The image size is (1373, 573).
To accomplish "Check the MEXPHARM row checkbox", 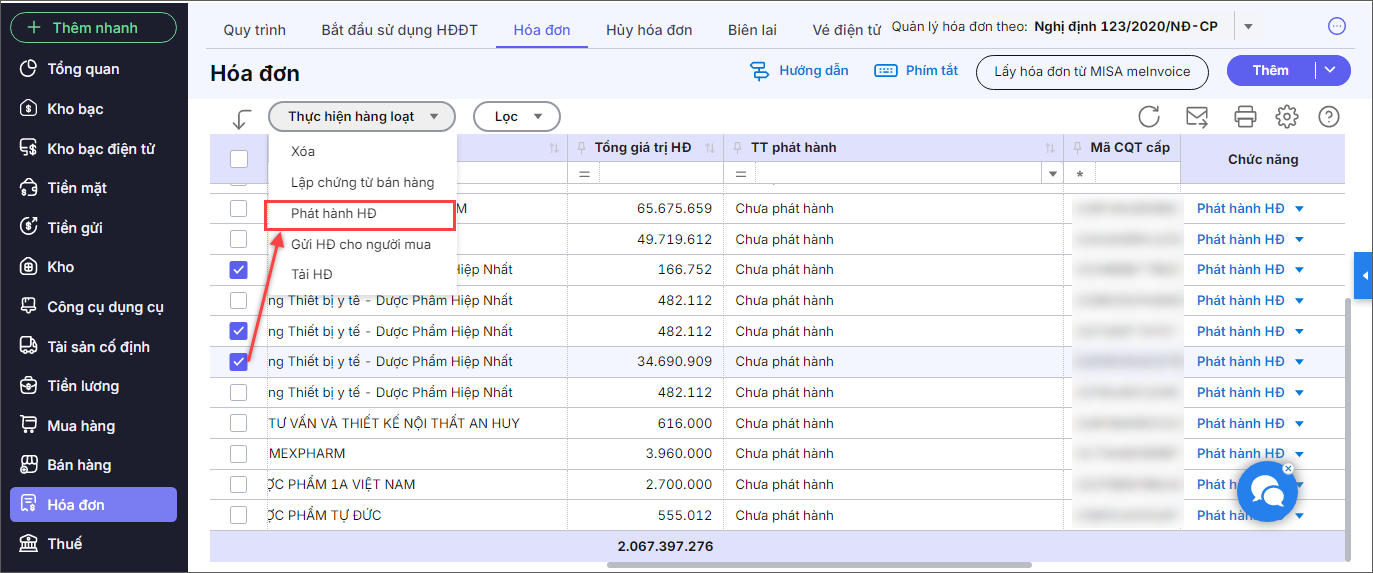I will [239, 453].
